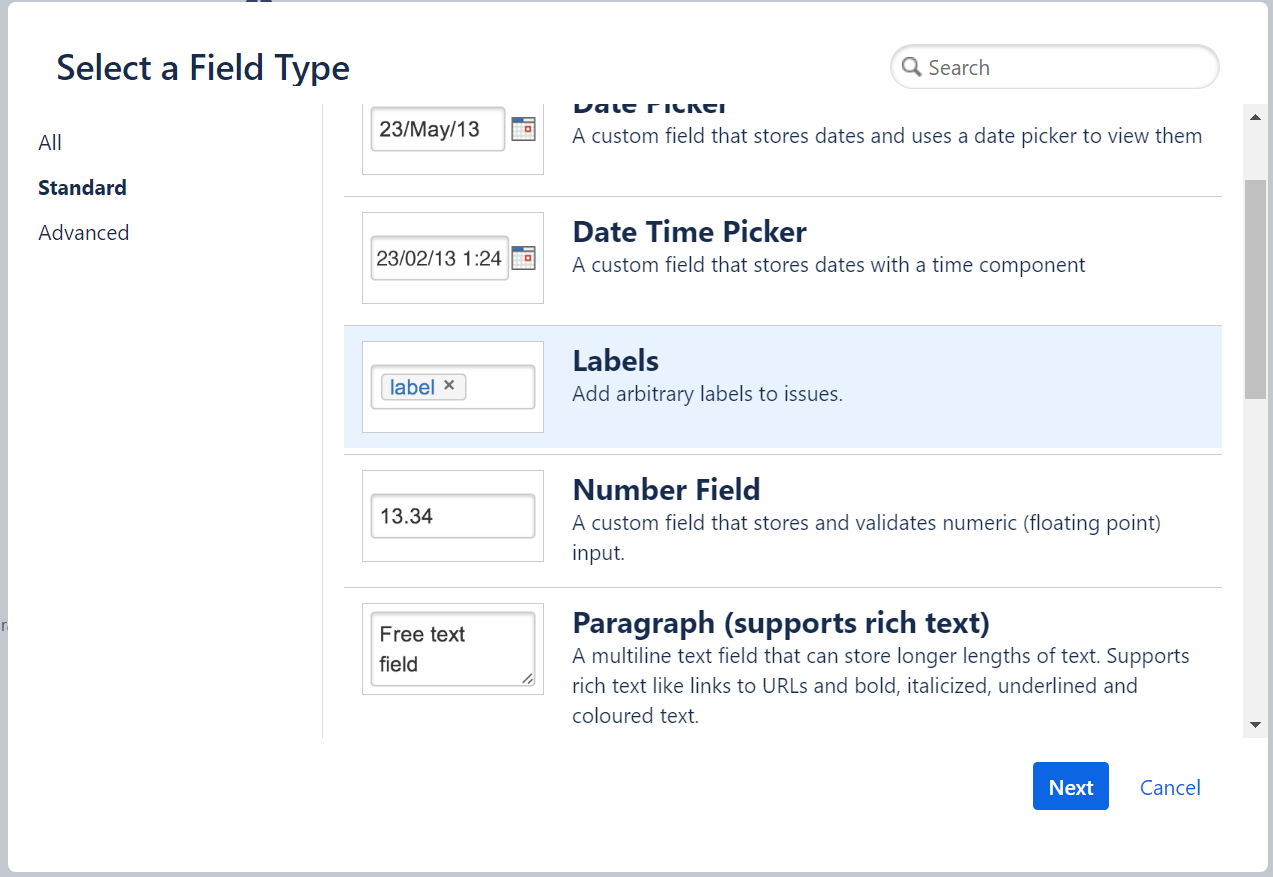Select the Standard category

click(x=82, y=187)
